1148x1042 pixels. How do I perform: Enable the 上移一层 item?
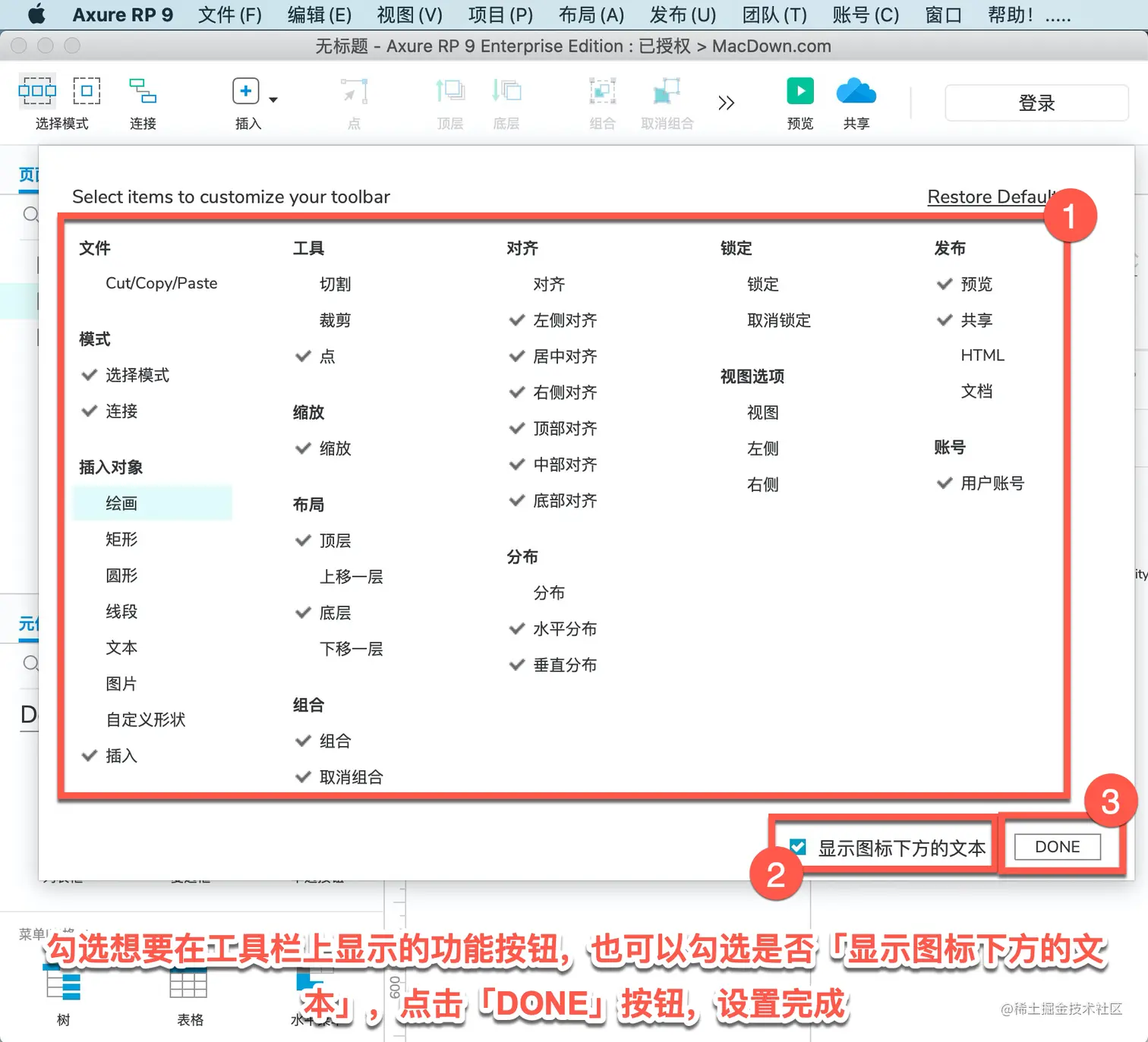coord(351,577)
